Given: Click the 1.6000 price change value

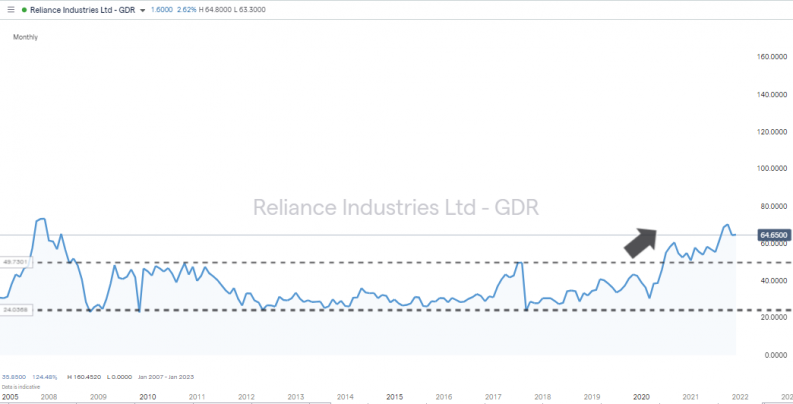Looking at the screenshot, I should click(161, 10).
